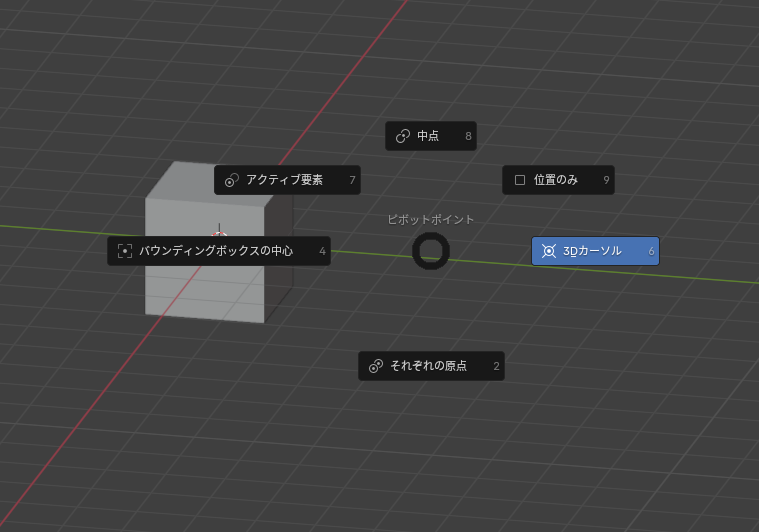The width and height of the screenshot is (759, 532).
Task: Click the link icon beside 中点
Action: 403,136
